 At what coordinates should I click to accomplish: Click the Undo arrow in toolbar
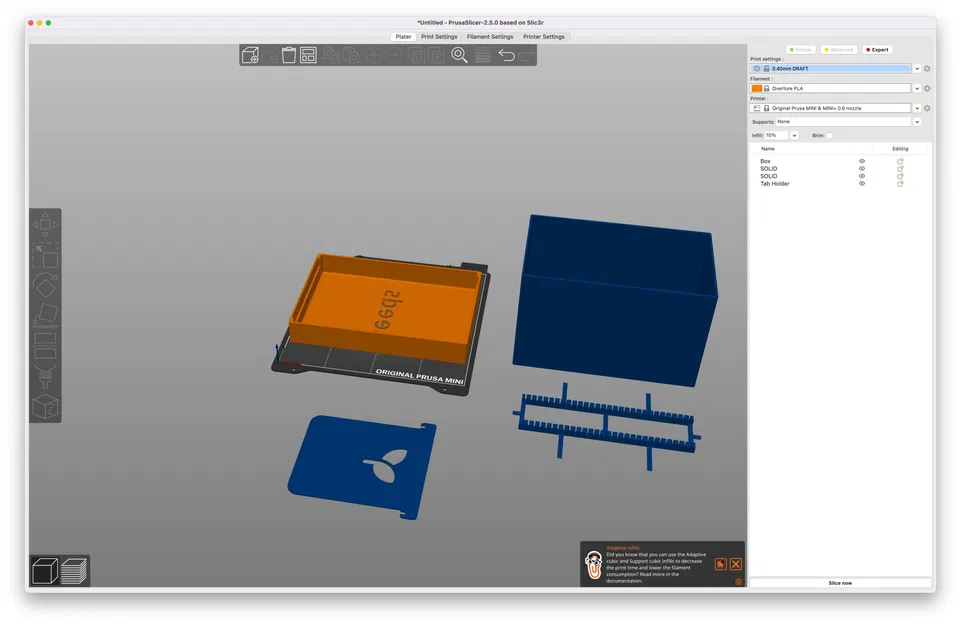[x=506, y=55]
